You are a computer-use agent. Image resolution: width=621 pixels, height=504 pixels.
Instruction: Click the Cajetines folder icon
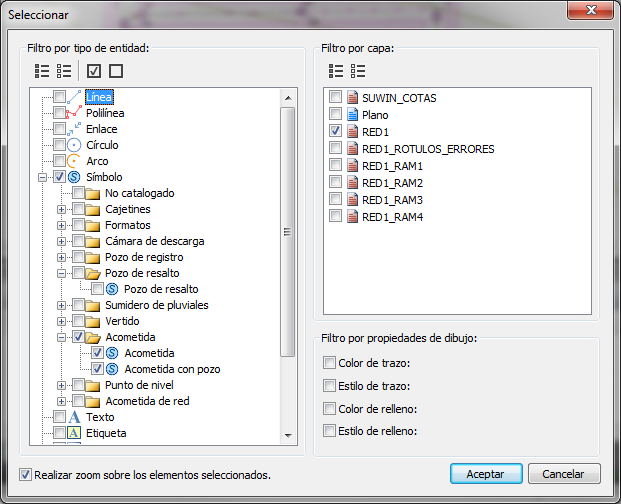pyautogui.click(x=93, y=209)
